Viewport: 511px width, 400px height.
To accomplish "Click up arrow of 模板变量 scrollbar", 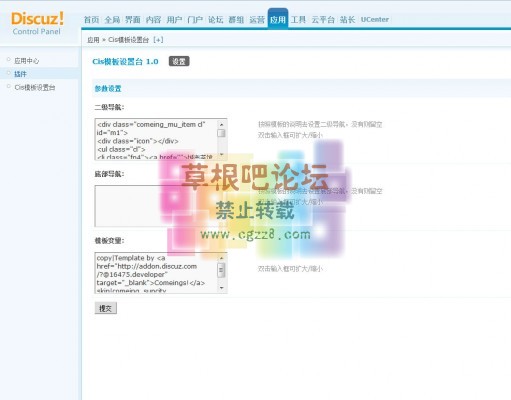I will pos(222,258).
